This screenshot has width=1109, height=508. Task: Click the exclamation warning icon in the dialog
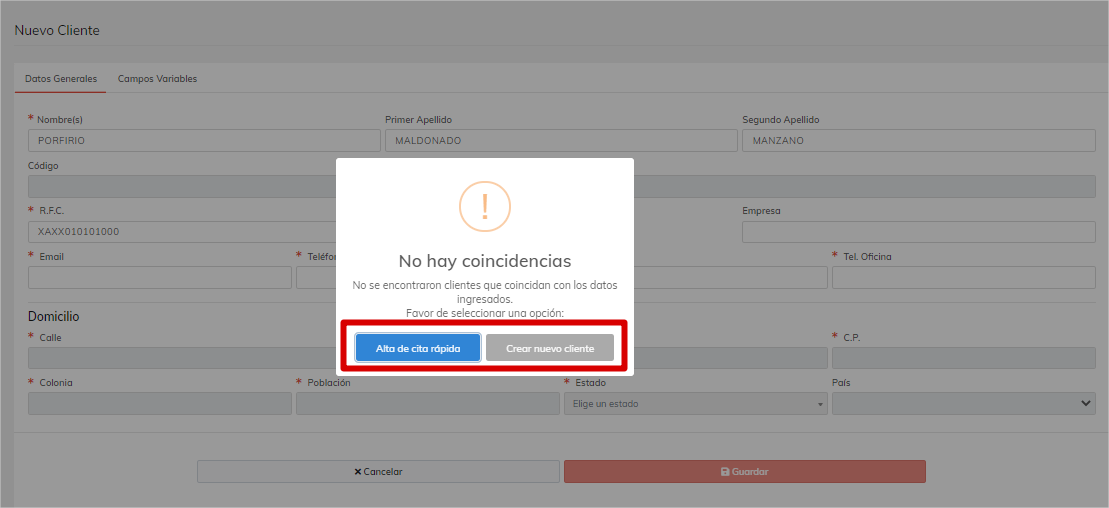click(x=485, y=206)
